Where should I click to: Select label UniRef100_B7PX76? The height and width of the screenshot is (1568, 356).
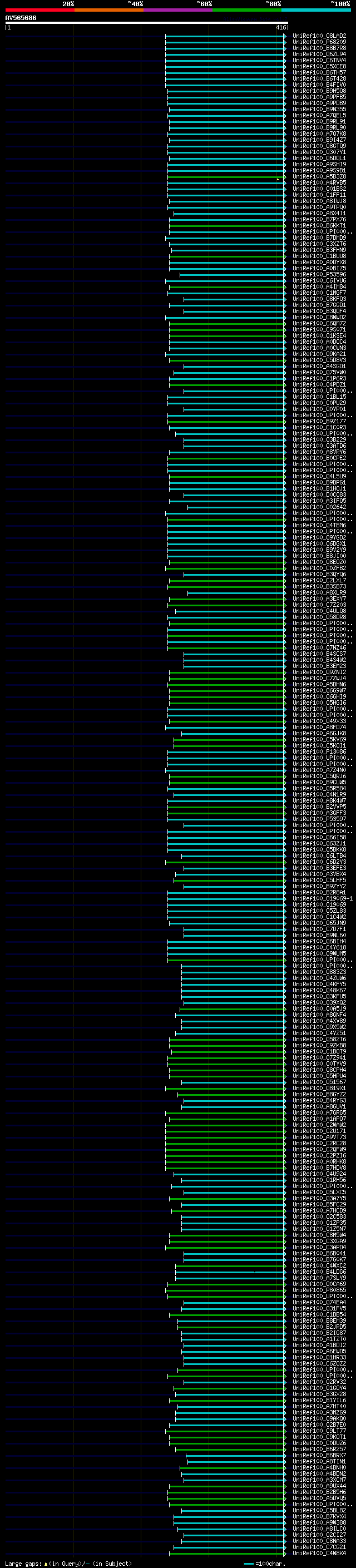coord(319,219)
